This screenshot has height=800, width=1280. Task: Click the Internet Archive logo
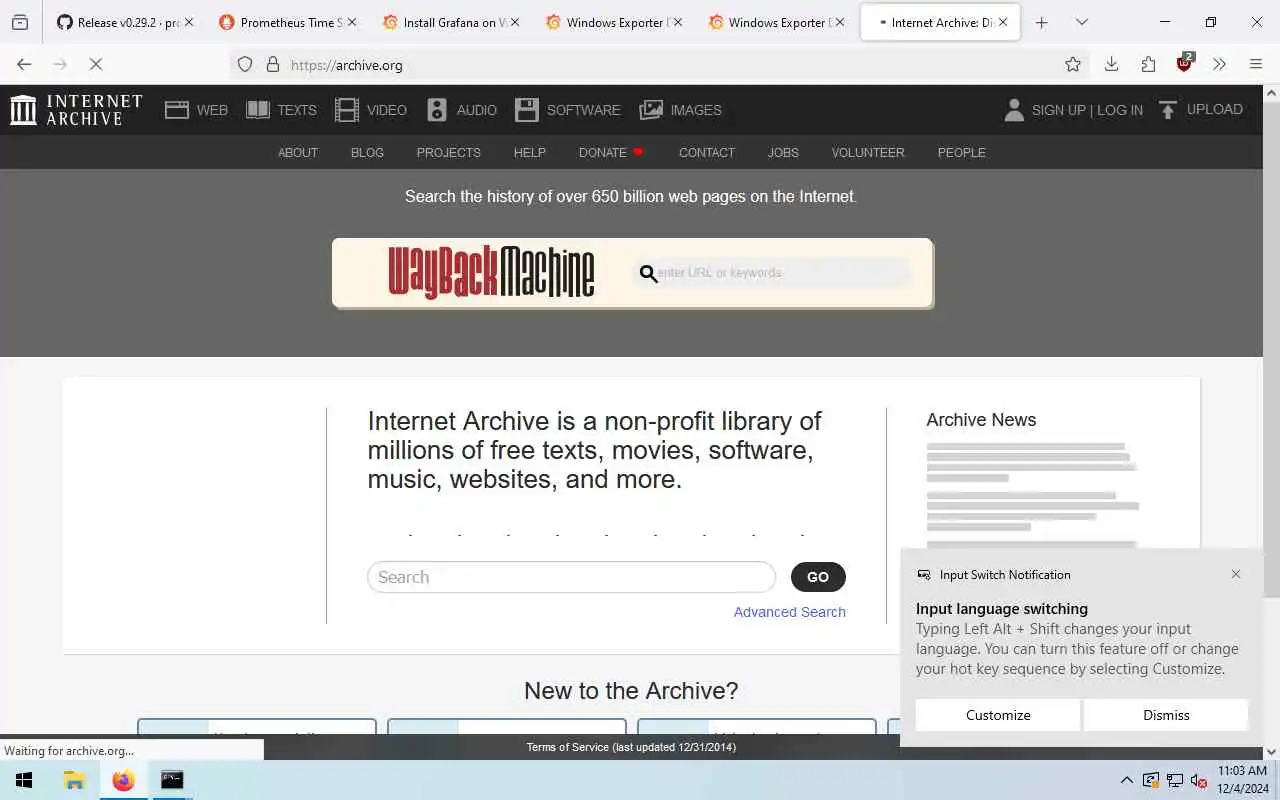[76, 110]
